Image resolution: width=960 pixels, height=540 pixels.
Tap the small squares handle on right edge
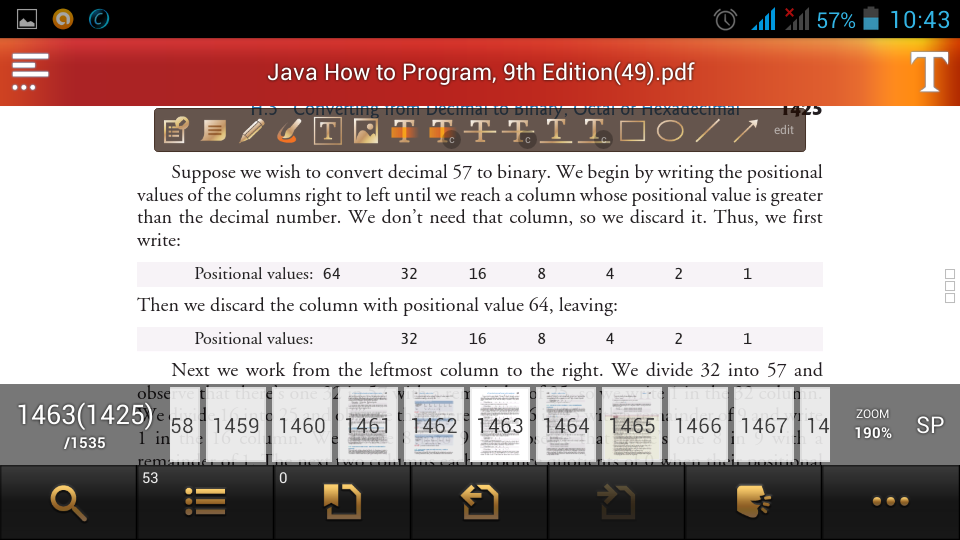[950, 286]
